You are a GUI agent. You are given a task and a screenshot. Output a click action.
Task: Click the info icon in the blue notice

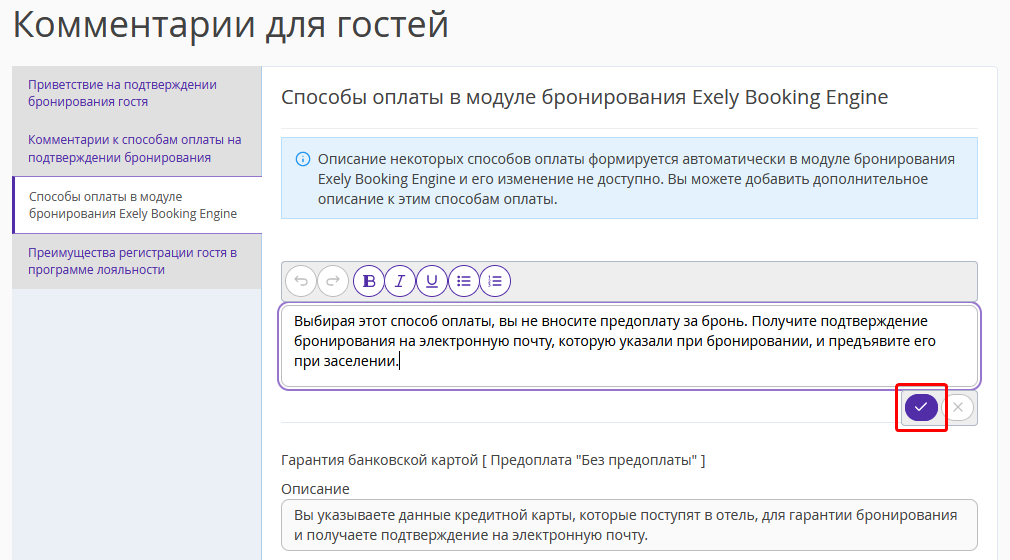(303, 159)
